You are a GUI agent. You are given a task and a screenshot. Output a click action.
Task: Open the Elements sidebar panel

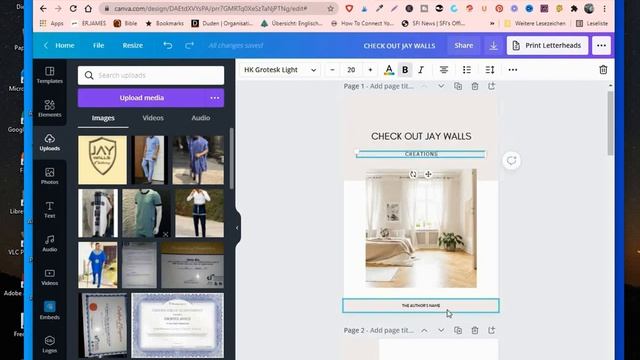click(49, 109)
